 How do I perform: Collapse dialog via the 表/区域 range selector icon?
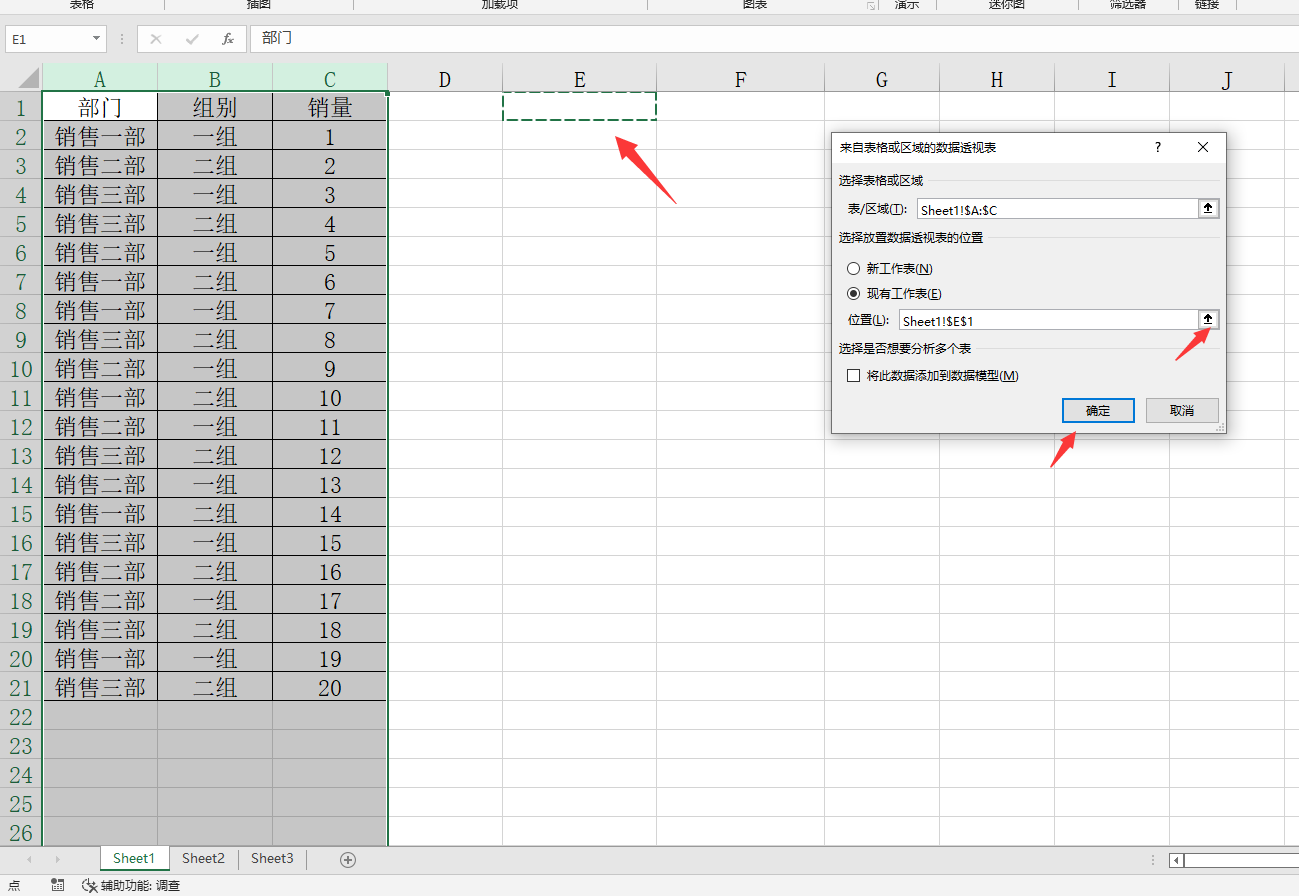click(x=1208, y=209)
